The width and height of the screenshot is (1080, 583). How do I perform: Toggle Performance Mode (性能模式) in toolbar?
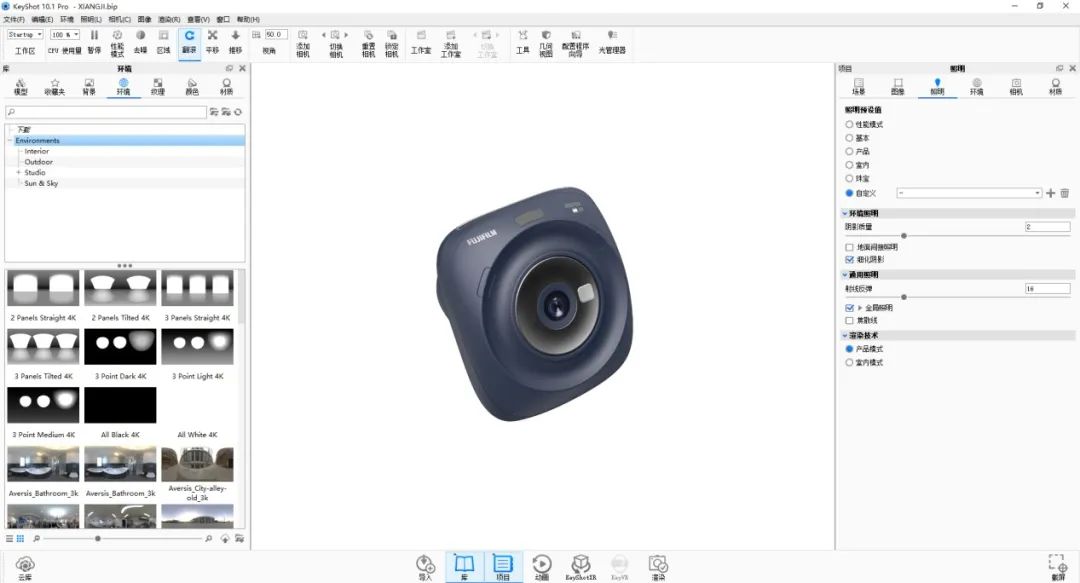[117, 42]
